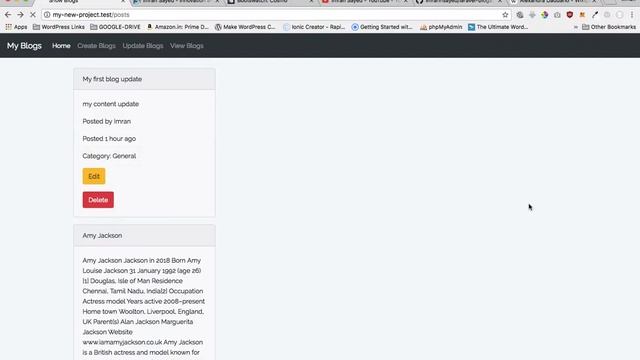The height and width of the screenshot is (360, 640).
Task: Open Make WordPress bookmark
Action: click(x=245, y=27)
